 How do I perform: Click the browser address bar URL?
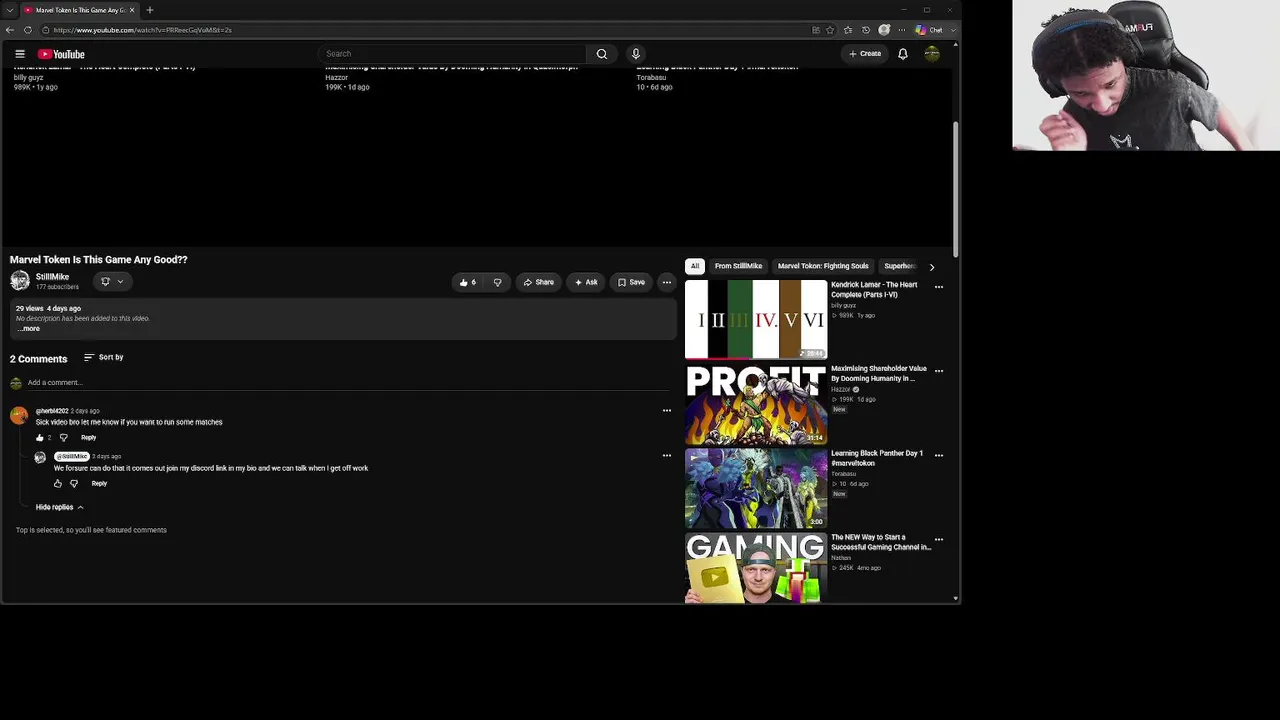pos(143,30)
